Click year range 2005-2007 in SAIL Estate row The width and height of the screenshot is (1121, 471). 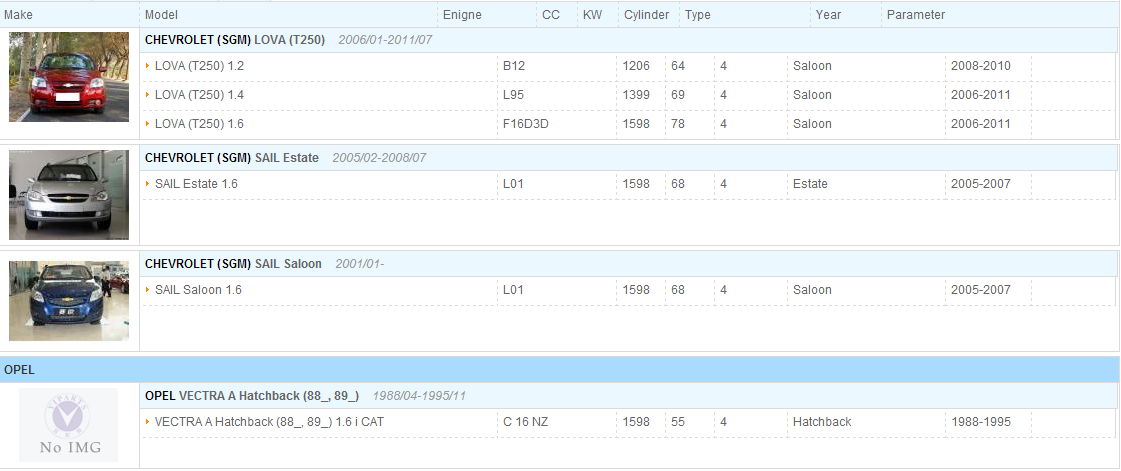[981, 184]
